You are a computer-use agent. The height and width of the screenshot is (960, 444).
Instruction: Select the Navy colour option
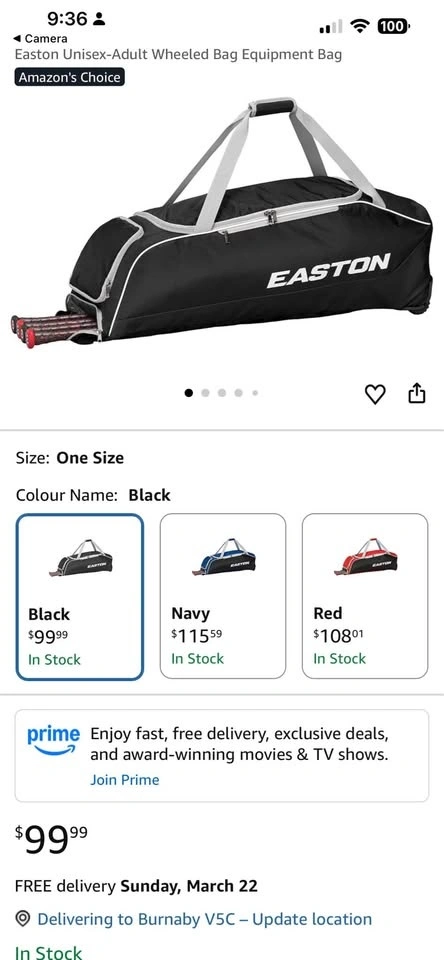point(223,596)
